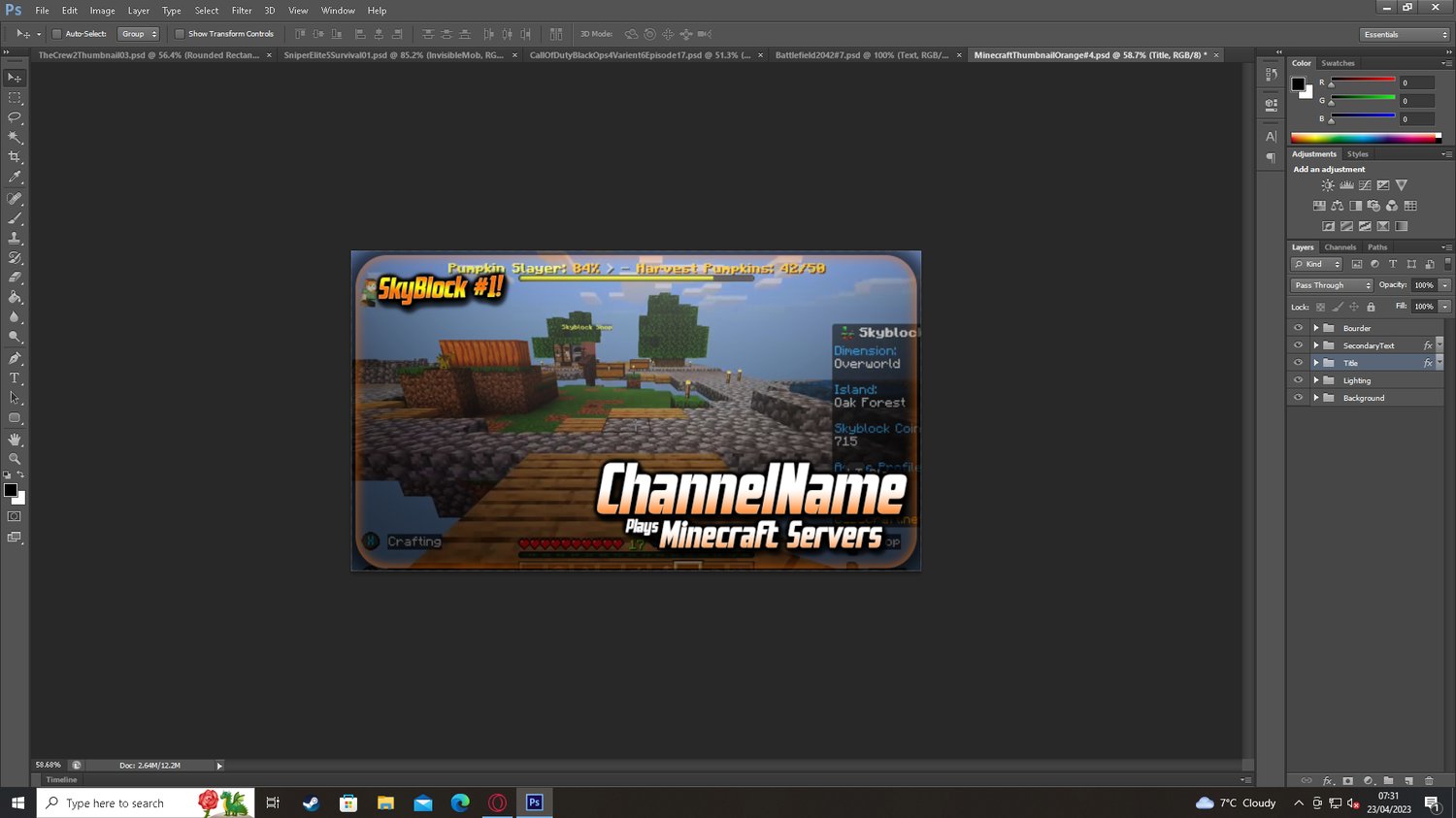Select the Crop tool

coord(15,157)
